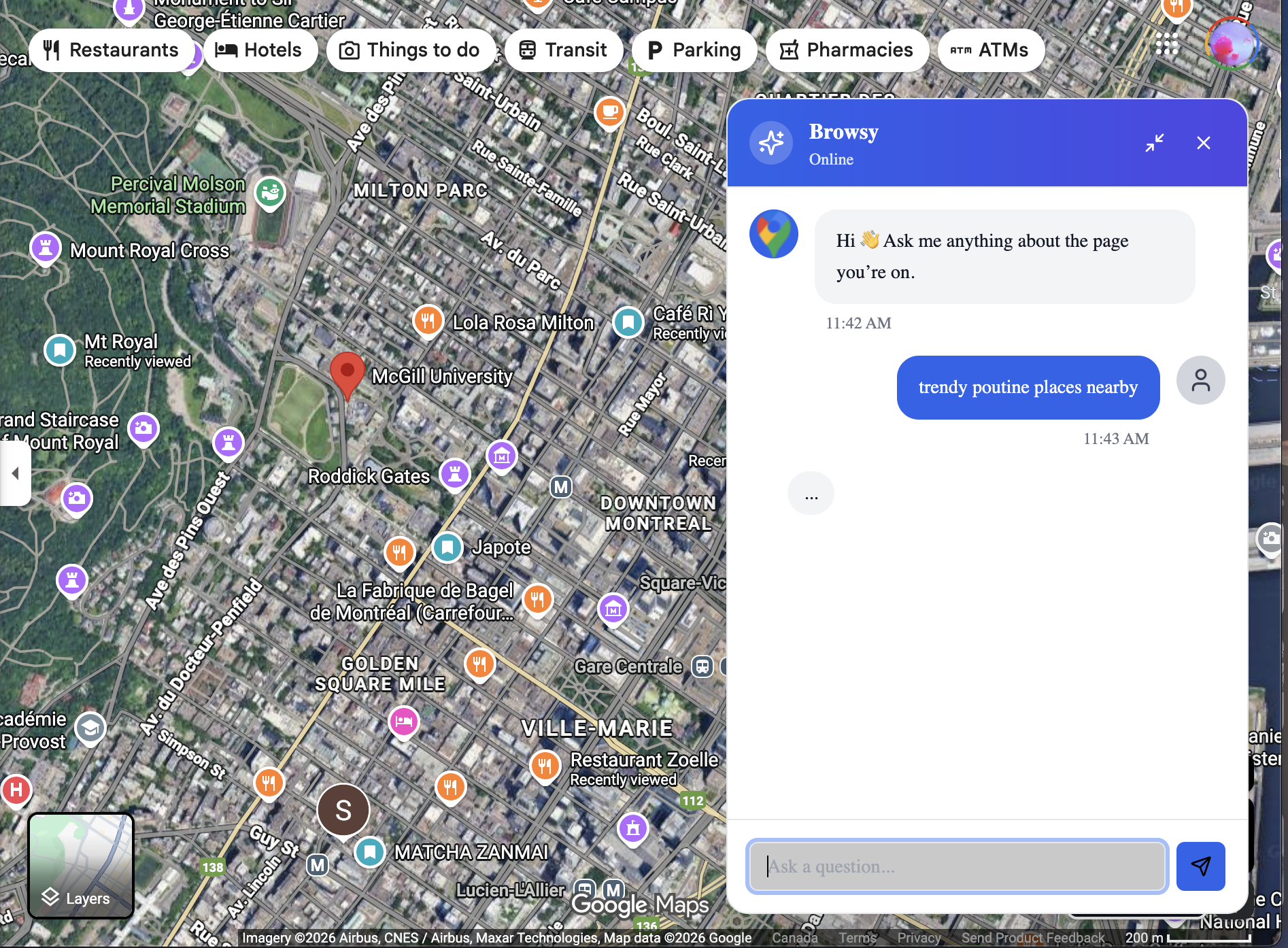
Task: Select the ATMs chip
Action: [990, 50]
